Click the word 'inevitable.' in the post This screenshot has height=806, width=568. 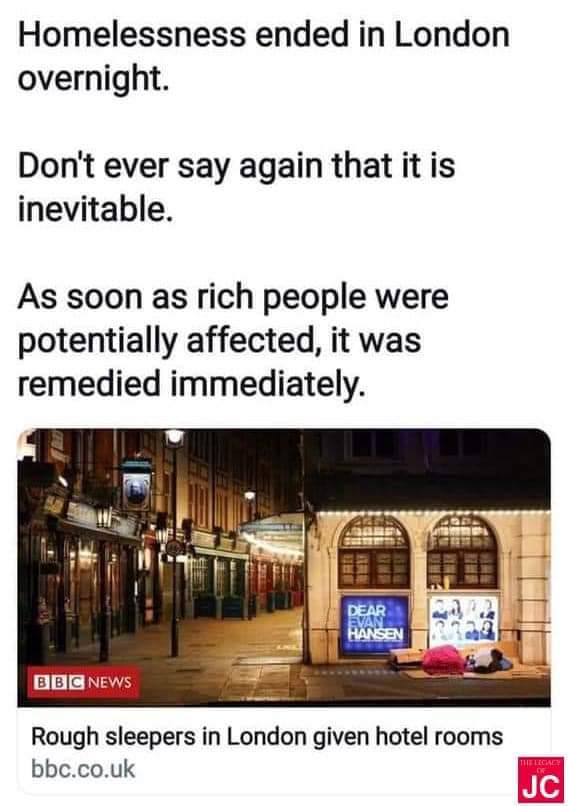tap(95, 209)
